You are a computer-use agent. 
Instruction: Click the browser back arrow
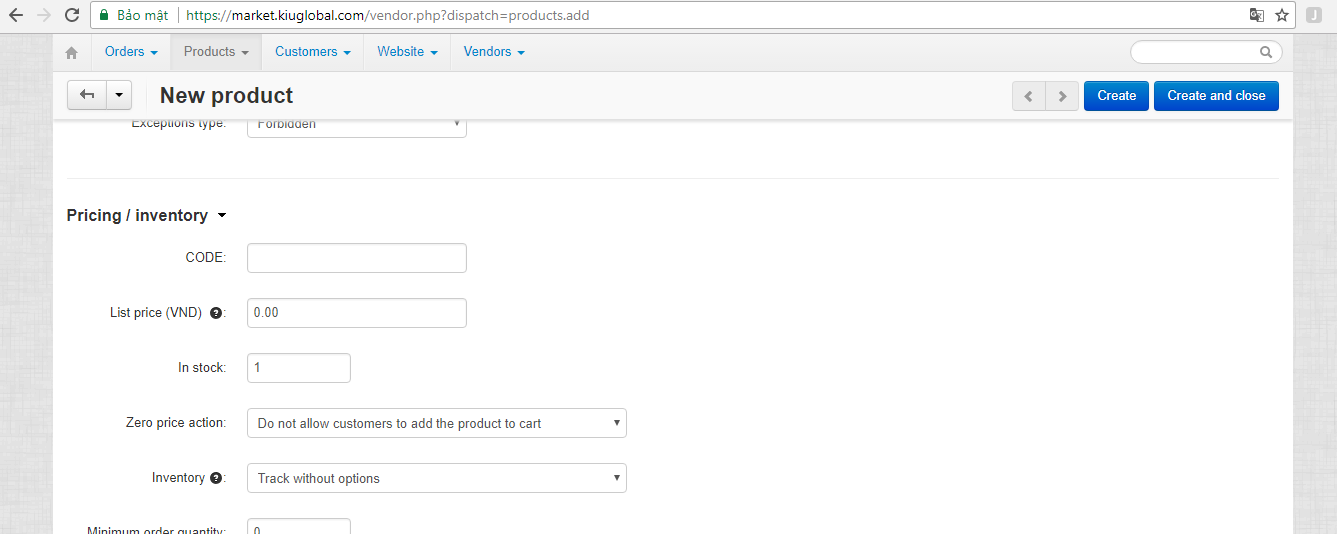point(16,15)
